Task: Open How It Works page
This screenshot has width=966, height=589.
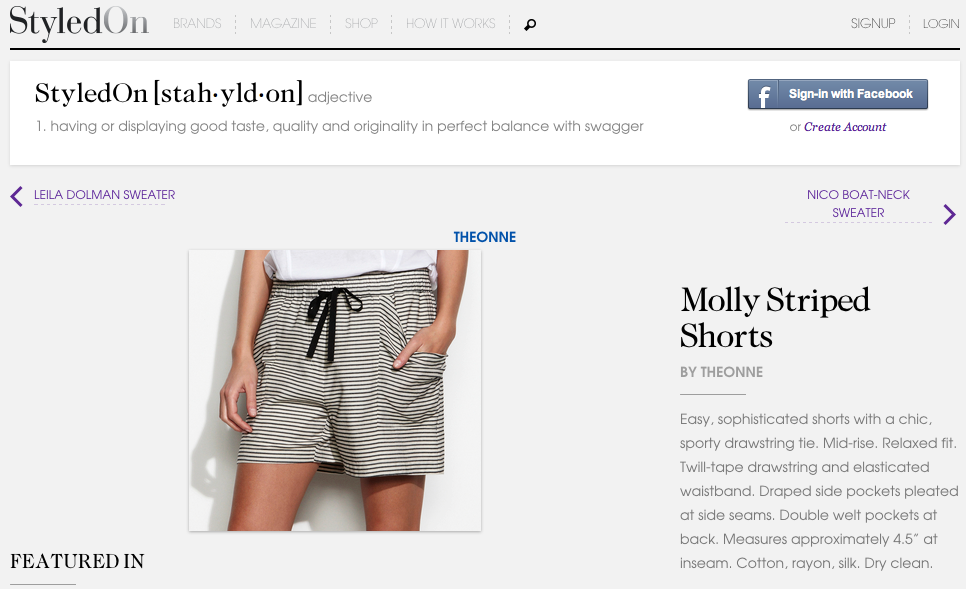Action: [x=450, y=23]
